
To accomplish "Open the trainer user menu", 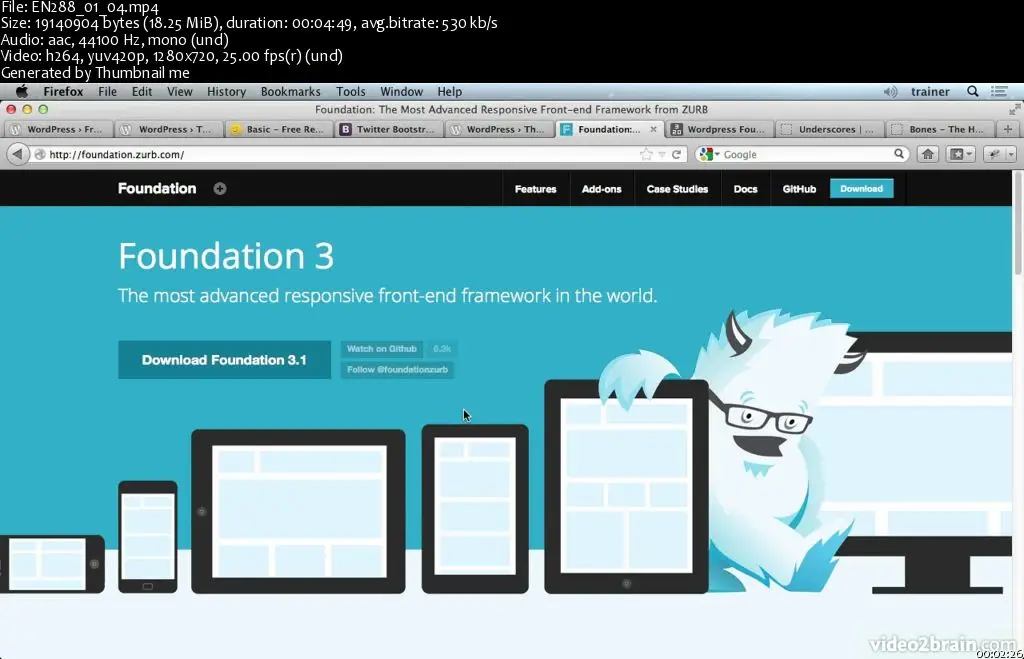I will coord(930,91).
